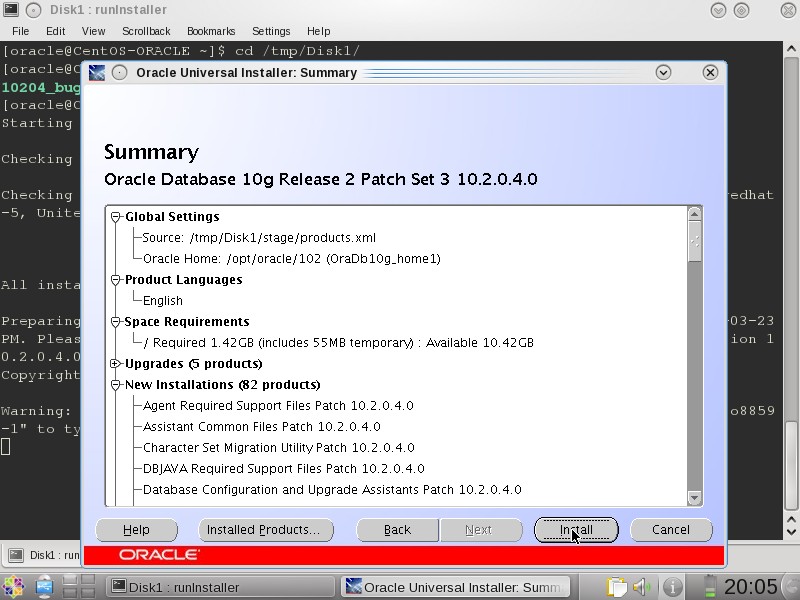The height and width of the screenshot is (600, 800).
Task: Collapse the Product Languages node
Action: (x=116, y=280)
